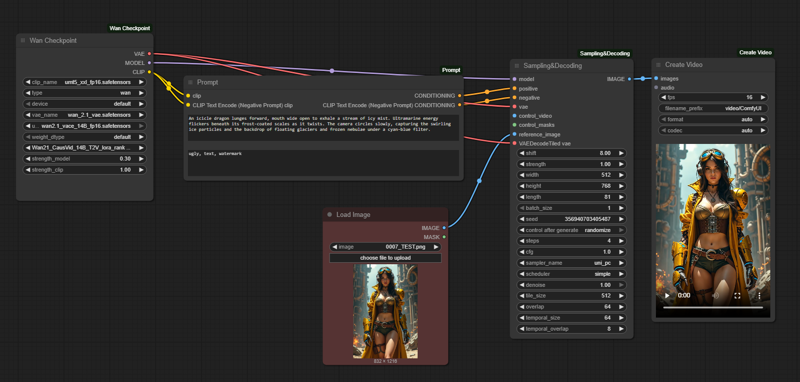Decrease strength_model value with left arrow

pyautogui.click(x=28, y=159)
